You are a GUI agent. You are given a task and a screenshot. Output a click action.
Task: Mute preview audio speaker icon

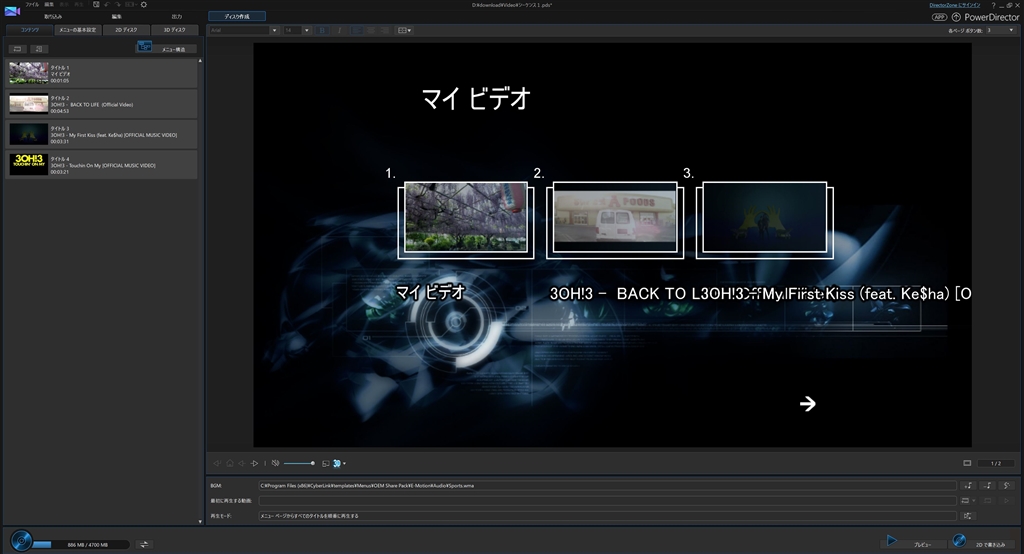tap(276, 463)
